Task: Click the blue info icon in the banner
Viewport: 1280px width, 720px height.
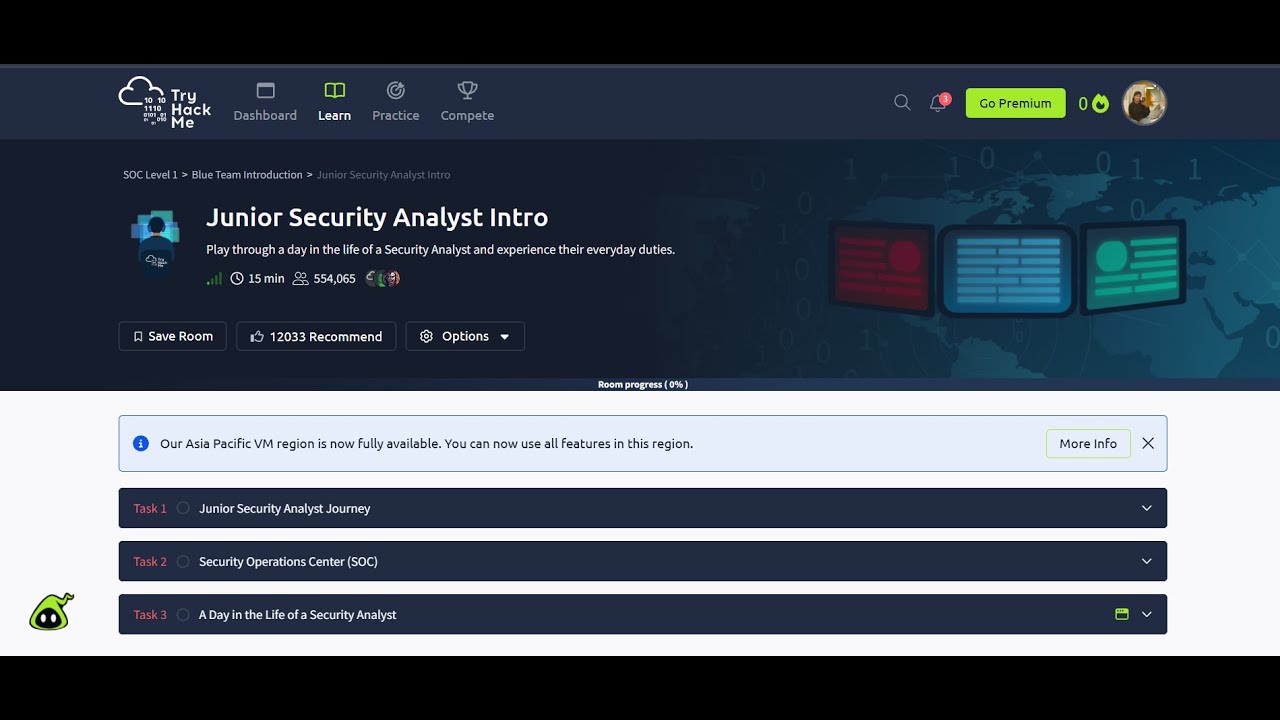Action: (141, 443)
